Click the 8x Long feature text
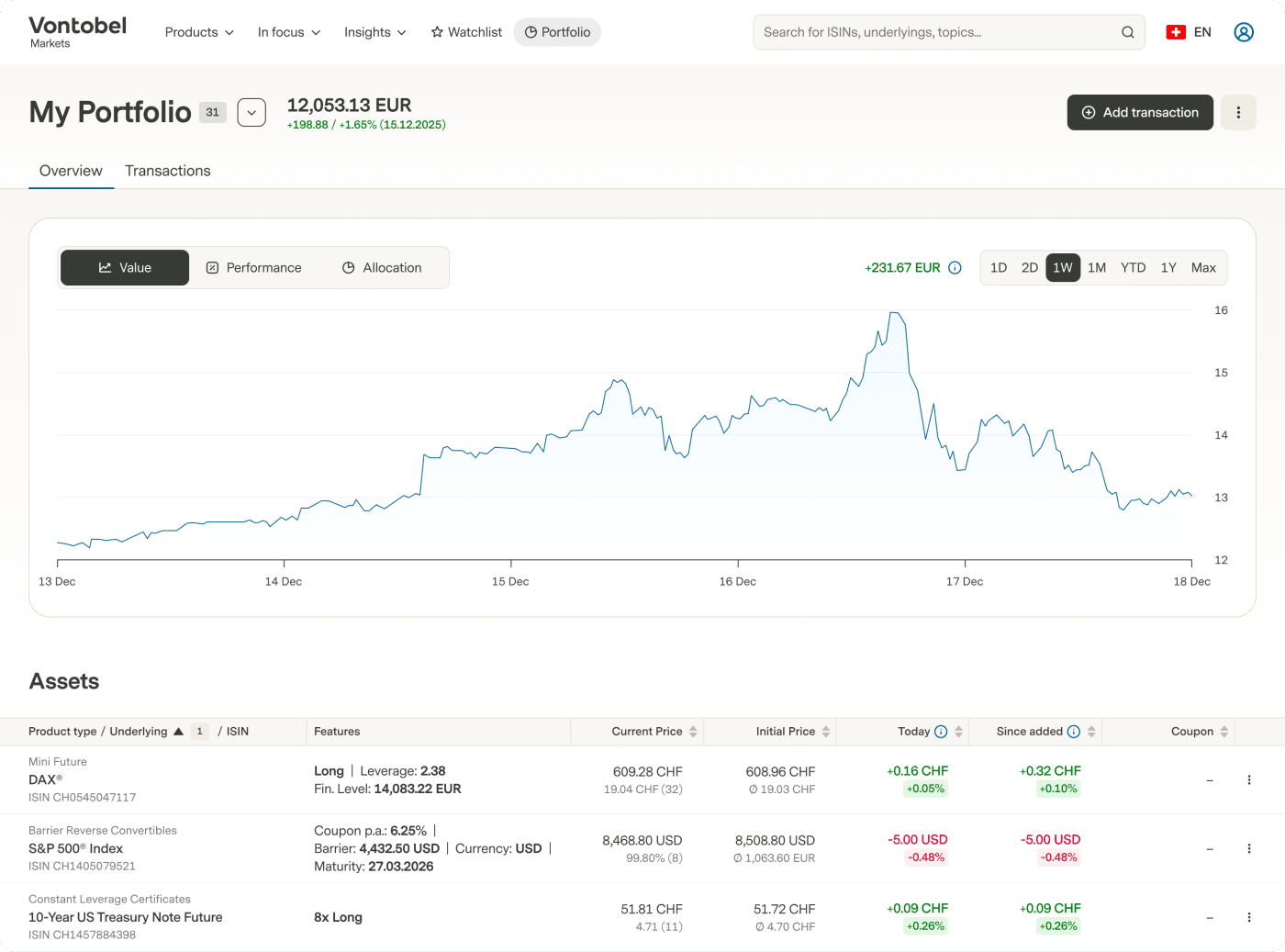The image size is (1285, 952). coord(338,917)
